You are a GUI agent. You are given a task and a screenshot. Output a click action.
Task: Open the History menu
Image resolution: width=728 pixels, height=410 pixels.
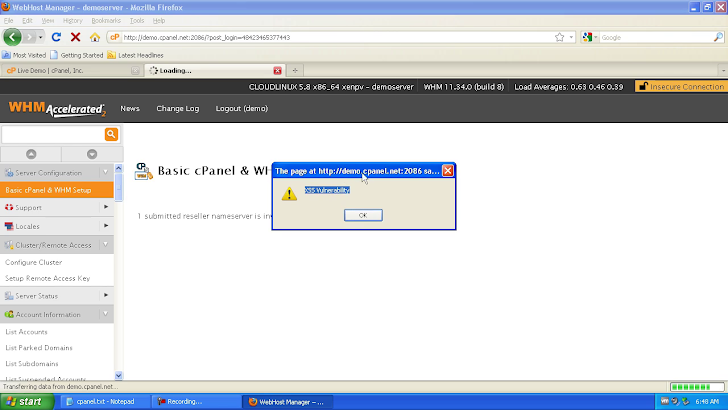click(x=72, y=20)
